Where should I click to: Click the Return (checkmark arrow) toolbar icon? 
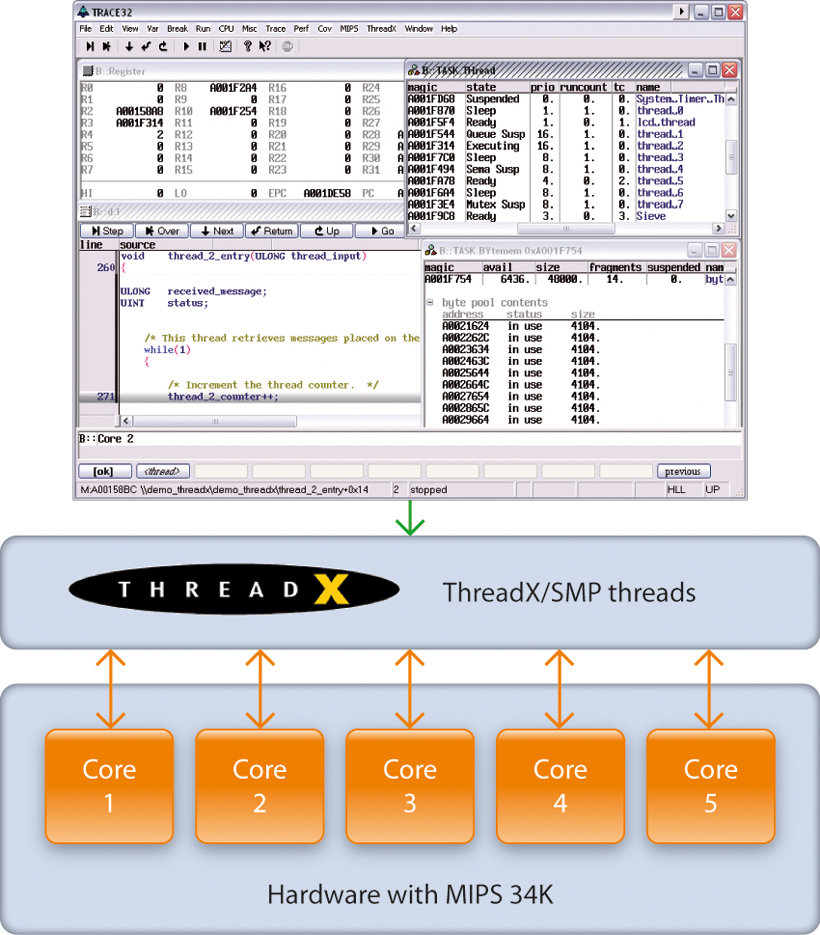point(146,47)
